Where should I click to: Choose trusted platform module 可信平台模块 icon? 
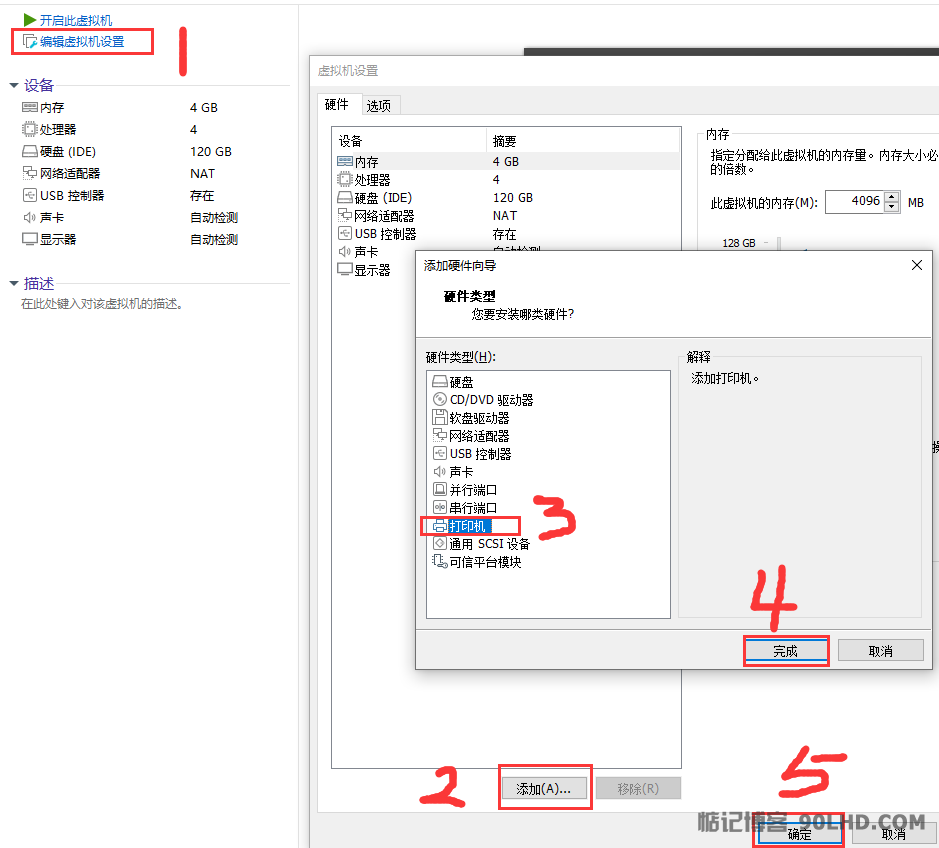440,562
